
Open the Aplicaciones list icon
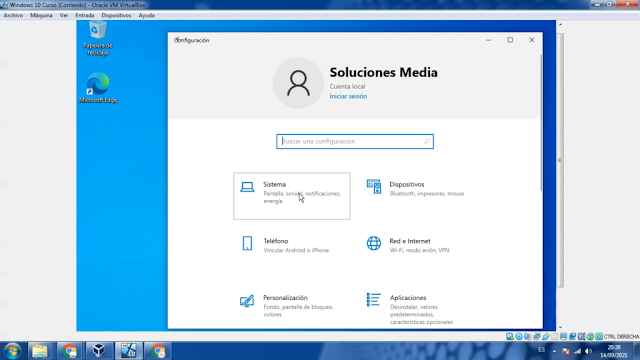click(373, 300)
